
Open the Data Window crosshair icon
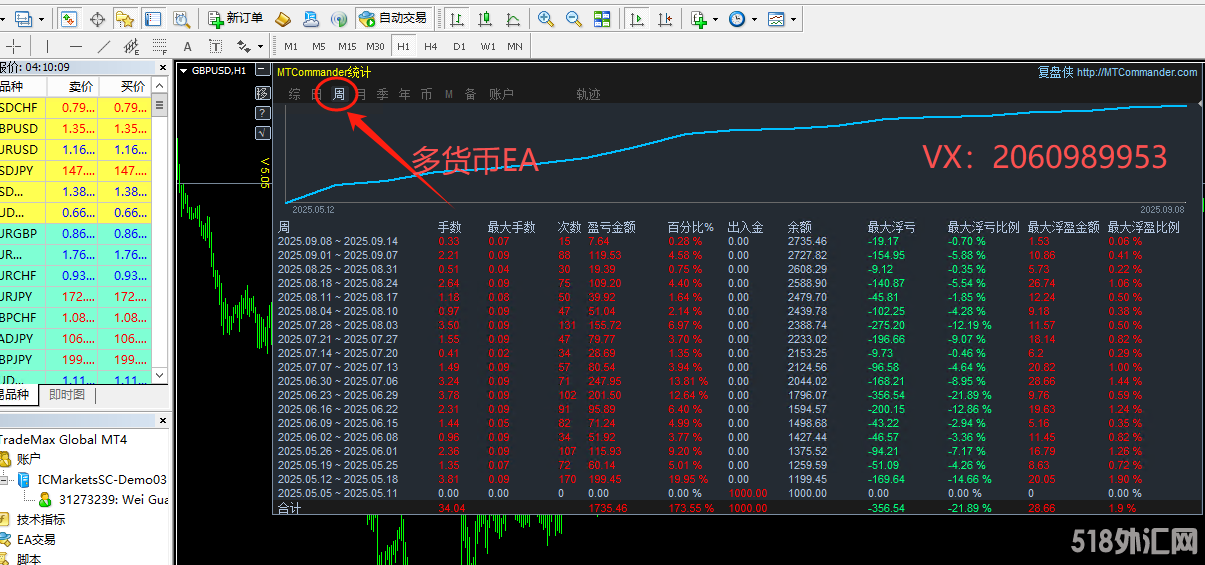pos(97,18)
